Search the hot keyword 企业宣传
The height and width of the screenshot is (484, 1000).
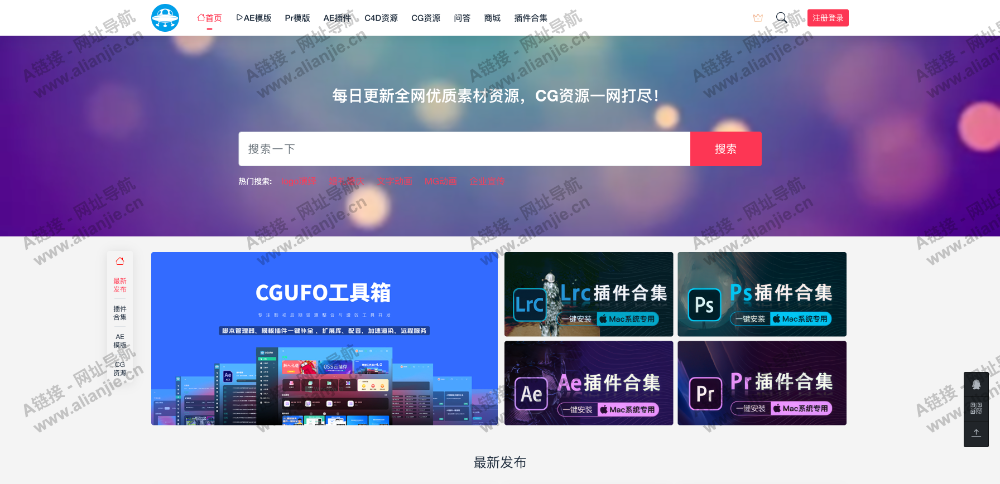coord(487,181)
